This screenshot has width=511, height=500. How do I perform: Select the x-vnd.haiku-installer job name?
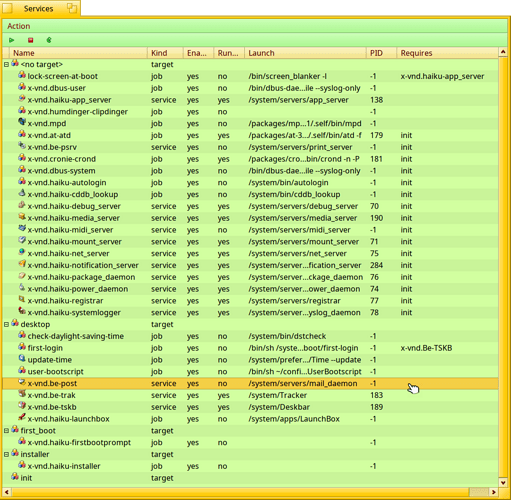tap(64, 466)
